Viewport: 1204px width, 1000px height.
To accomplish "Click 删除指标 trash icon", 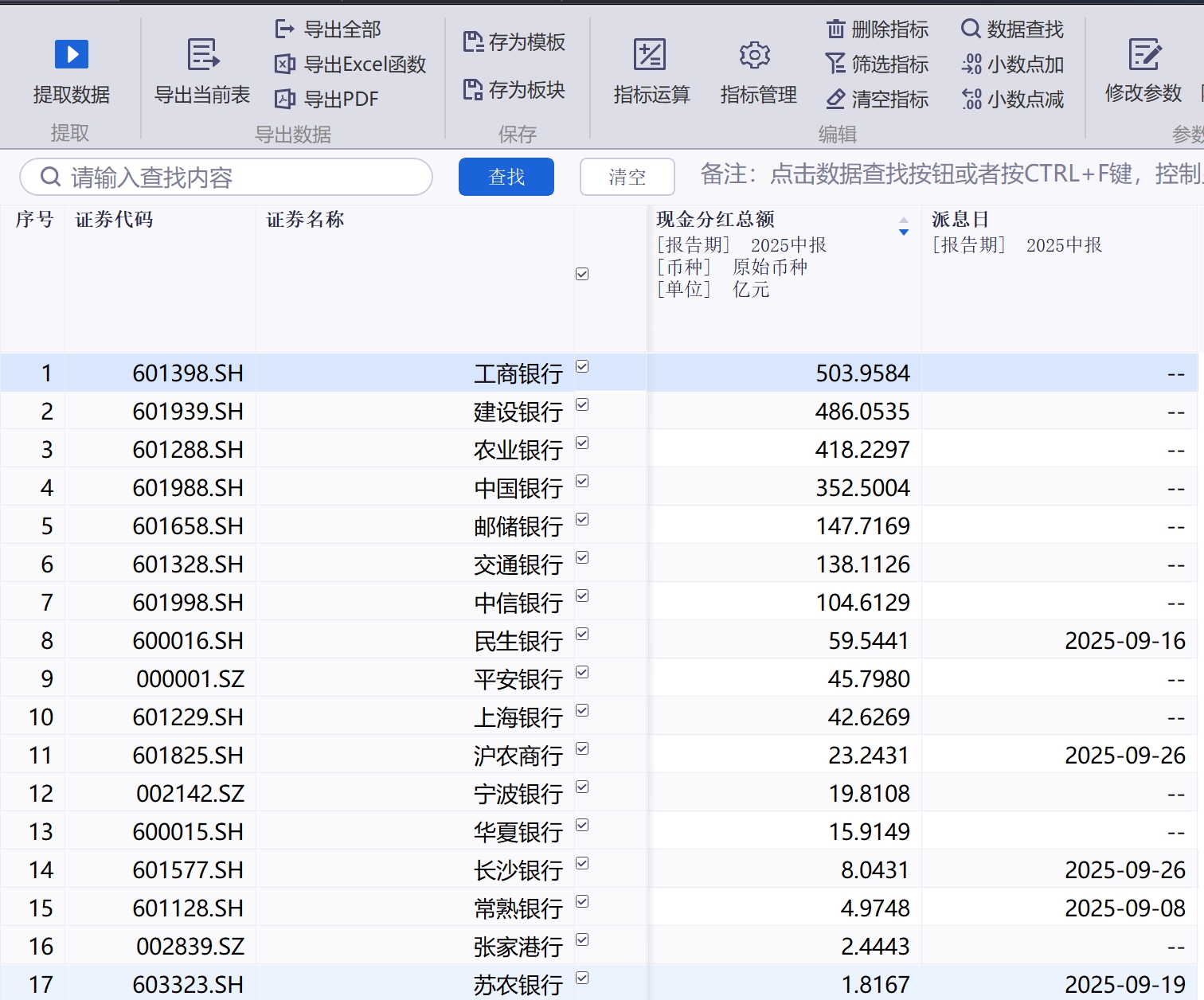I will pyautogui.click(x=835, y=29).
